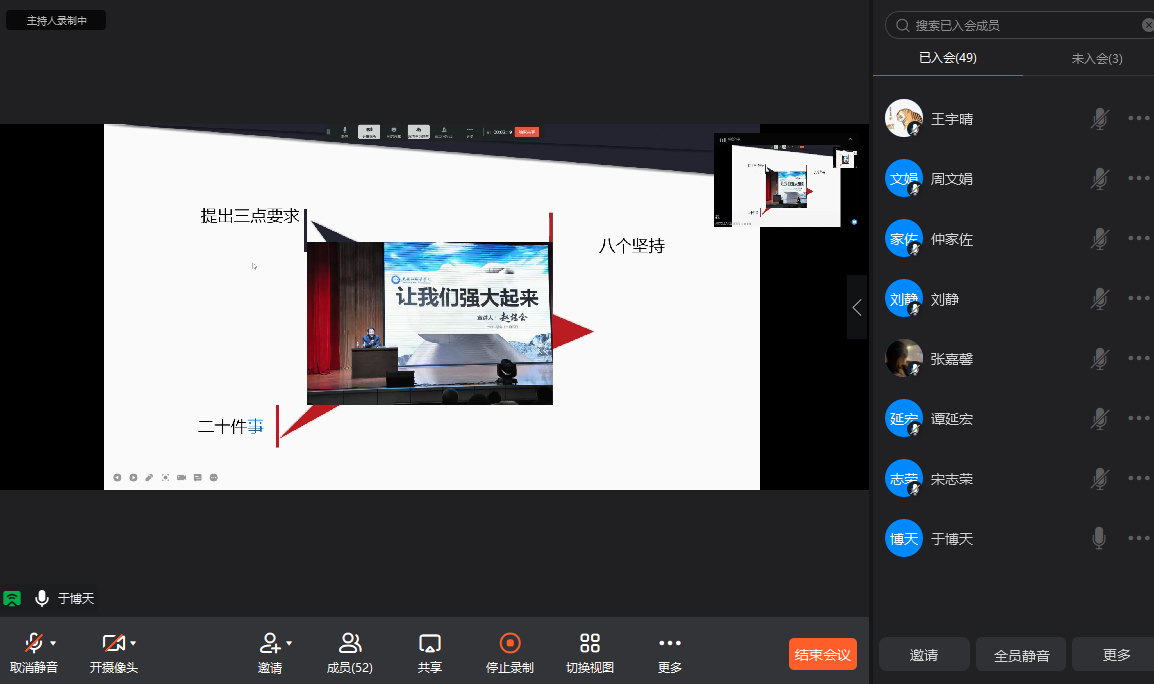Click the 取消静音 microphone icon
This screenshot has width=1154, height=684.
coord(33,643)
